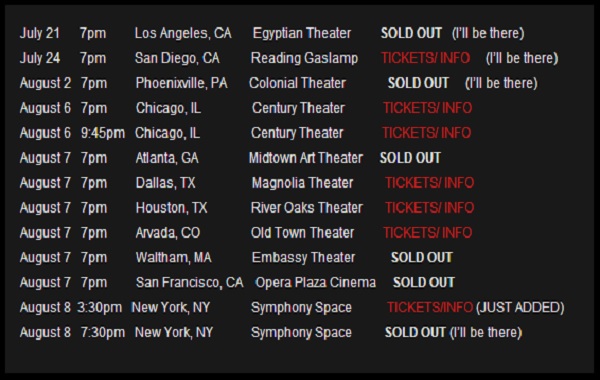This screenshot has width=600, height=380.
Task: Click the Egyptian Theater venue name
Action: click(x=302, y=33)
